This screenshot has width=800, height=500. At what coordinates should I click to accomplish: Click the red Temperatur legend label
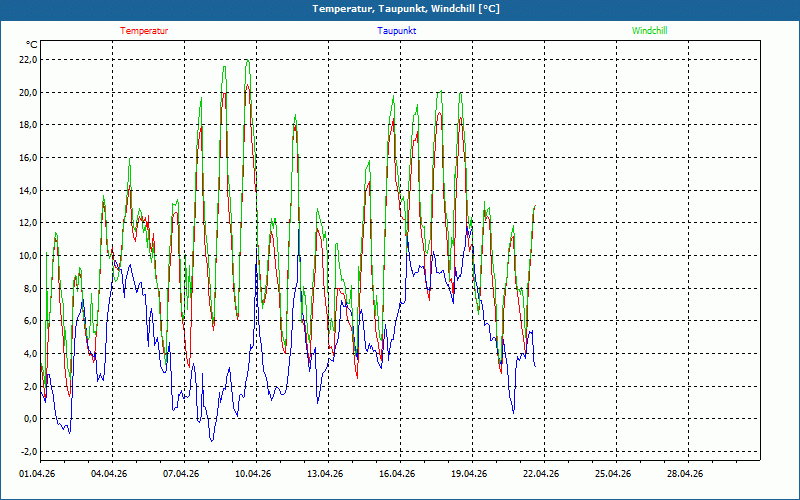click(x=144, y=31)
